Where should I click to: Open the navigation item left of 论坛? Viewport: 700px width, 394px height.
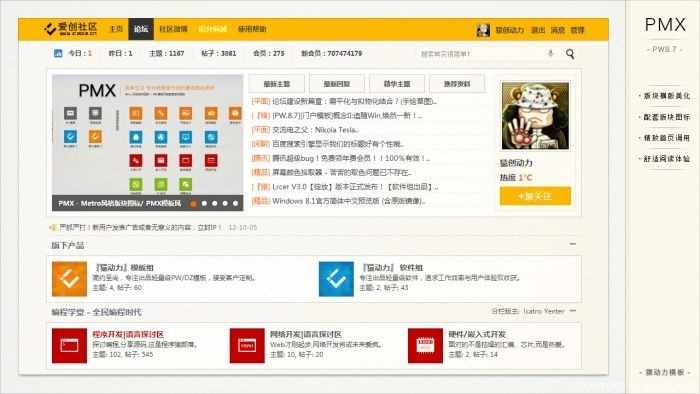(x=116, y=29)
